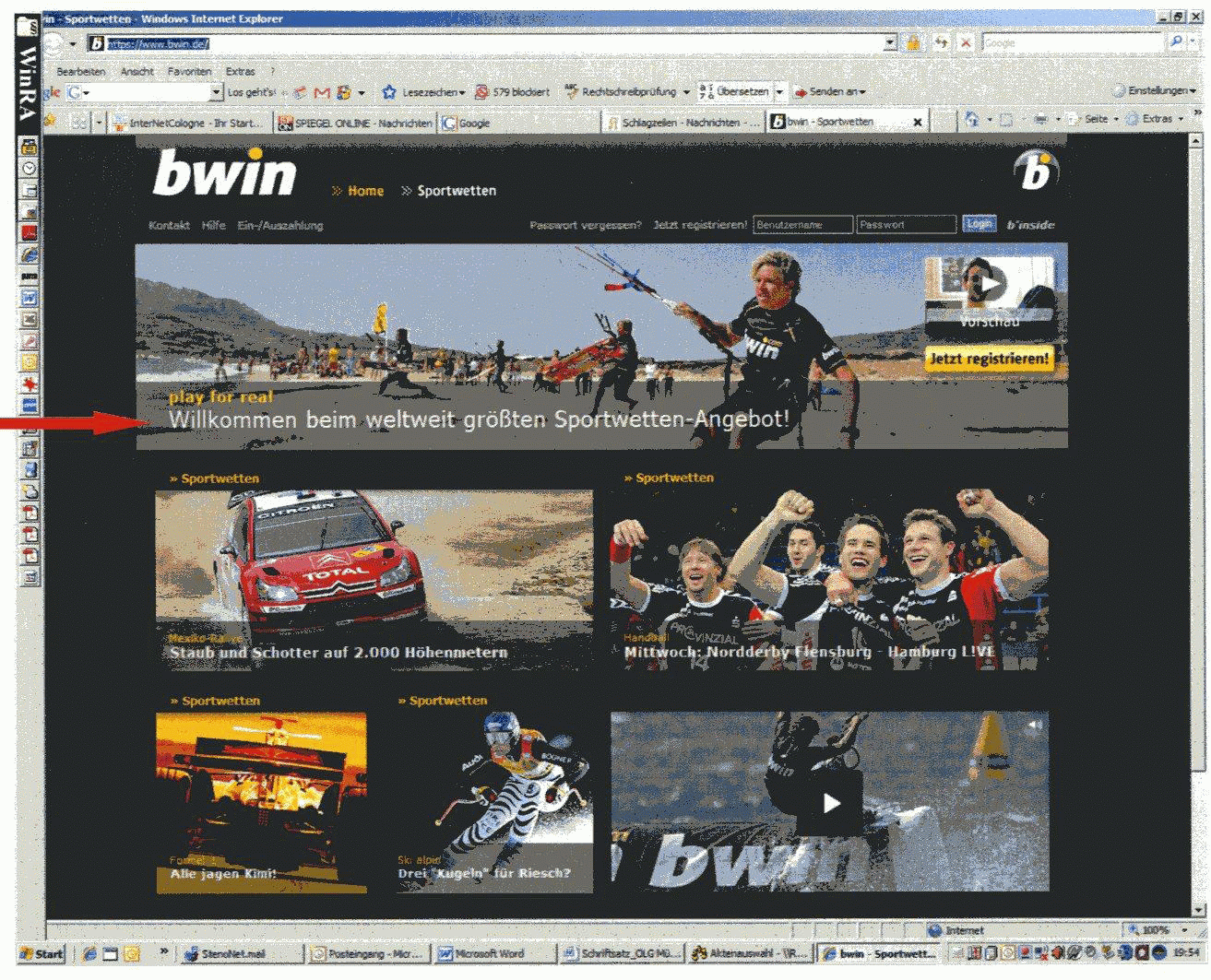Open the Senden an dropdown
The width and height of the screenshot is (1211, 980).
tap(829, 92)
